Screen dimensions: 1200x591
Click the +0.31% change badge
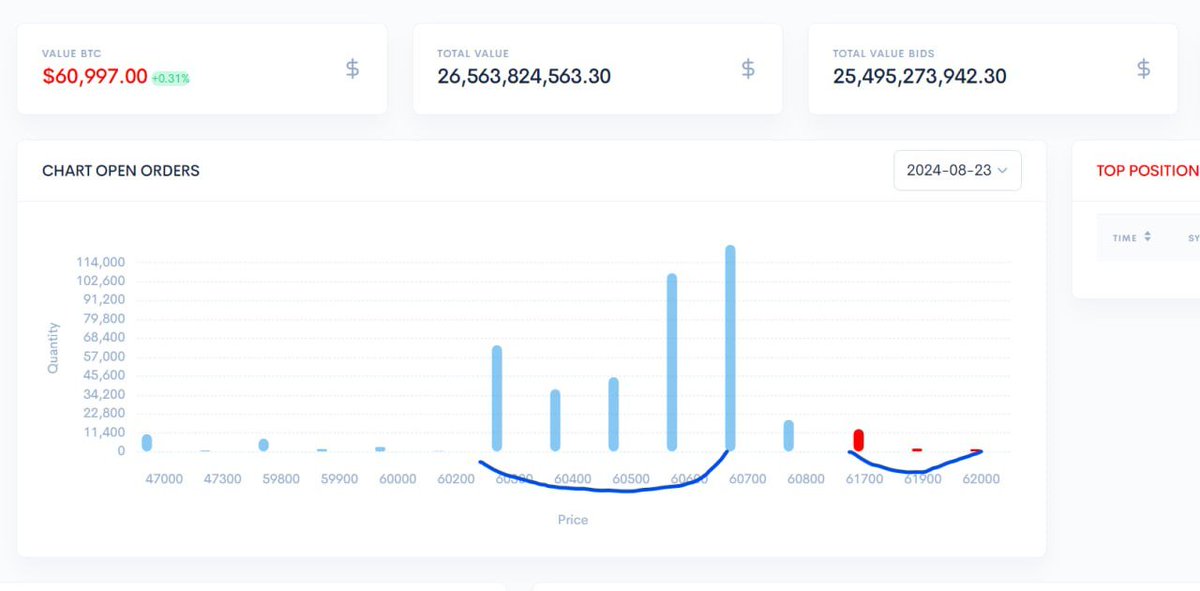pyautogui.click(x=171, y=78)
